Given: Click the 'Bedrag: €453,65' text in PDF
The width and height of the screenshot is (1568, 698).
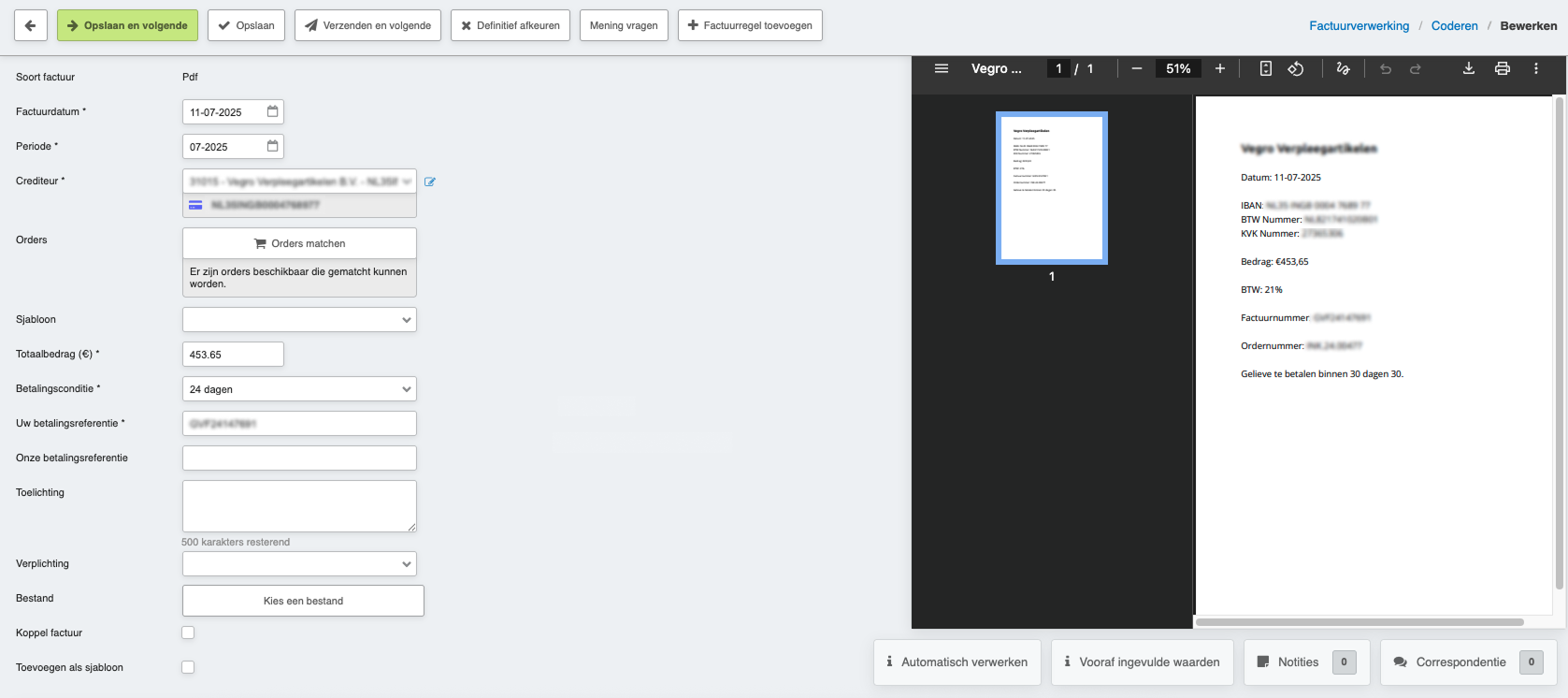Looking at the screenshot, I should point(1274,262).
